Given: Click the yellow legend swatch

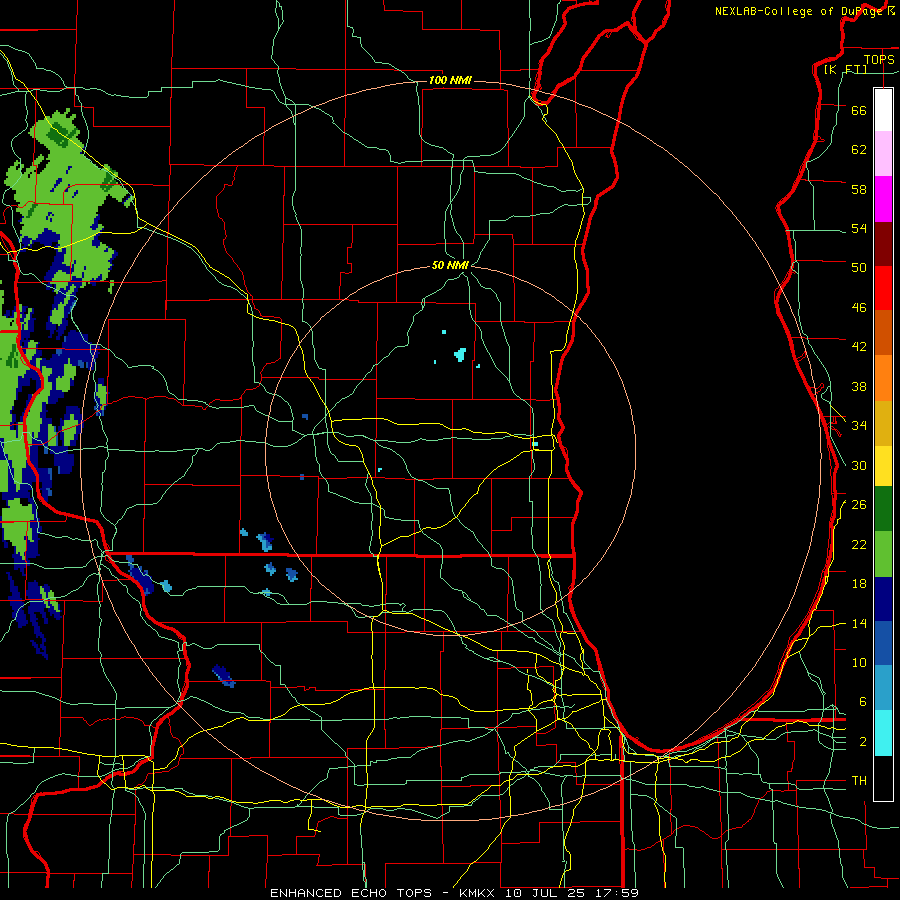Looking at the screenshot, I should pos(883,466).
